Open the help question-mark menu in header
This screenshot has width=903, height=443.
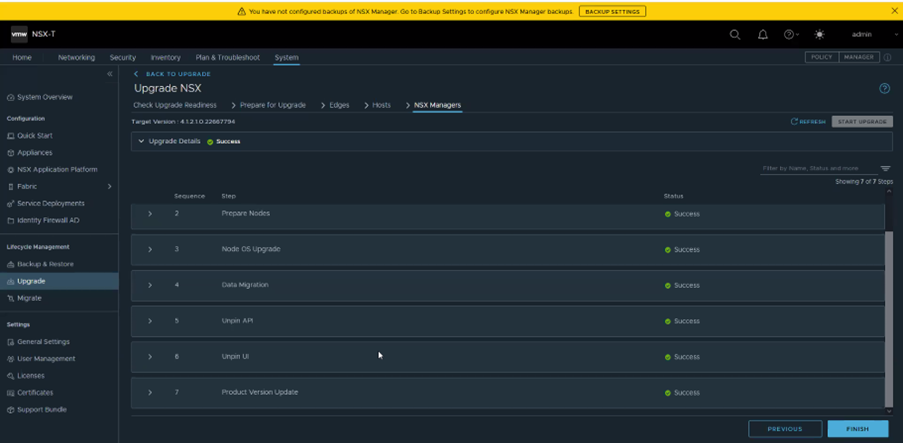pyautogui.click(x=791, y=35)
